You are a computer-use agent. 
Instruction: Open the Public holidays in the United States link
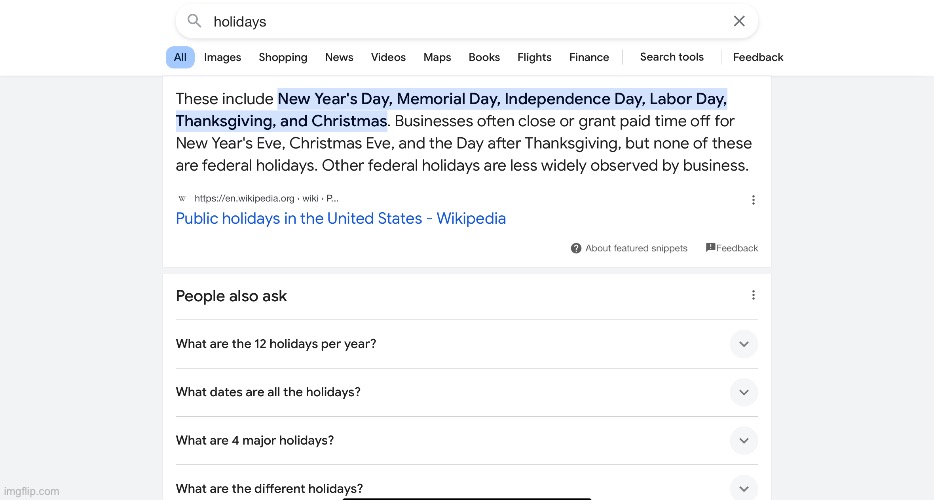pos(341,218)
